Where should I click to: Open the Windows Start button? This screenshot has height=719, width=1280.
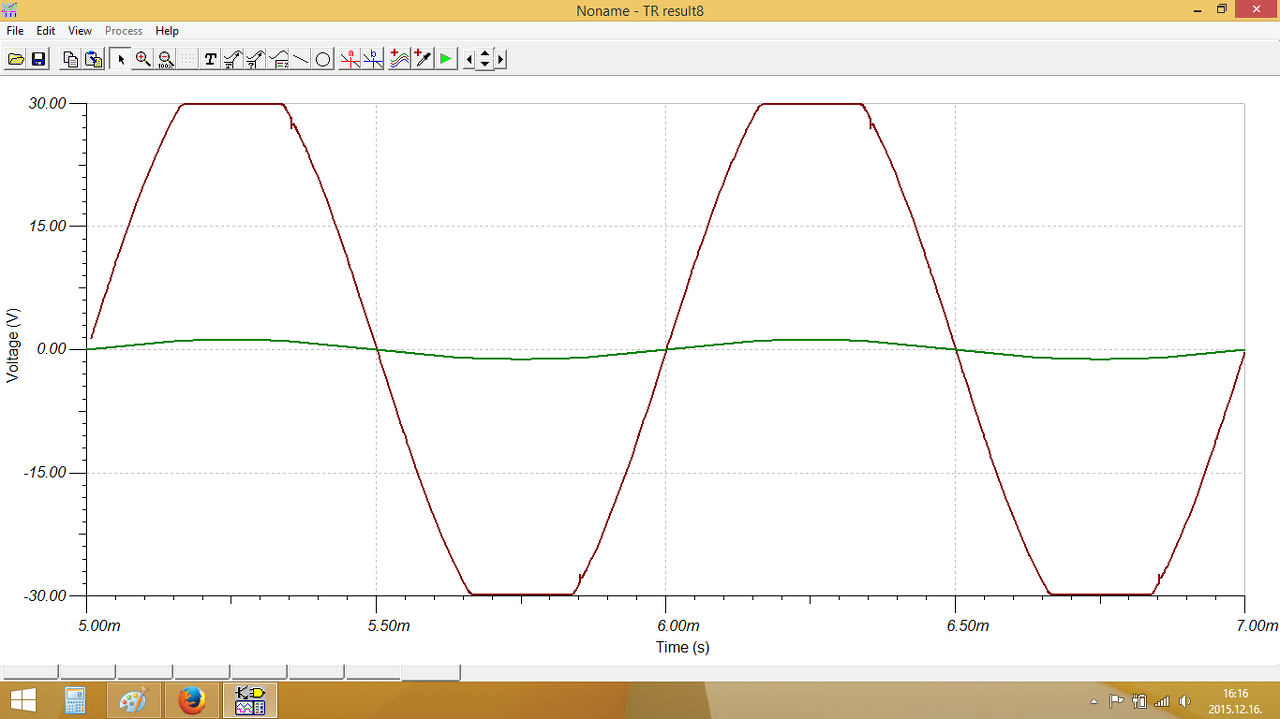click(22, 700)
